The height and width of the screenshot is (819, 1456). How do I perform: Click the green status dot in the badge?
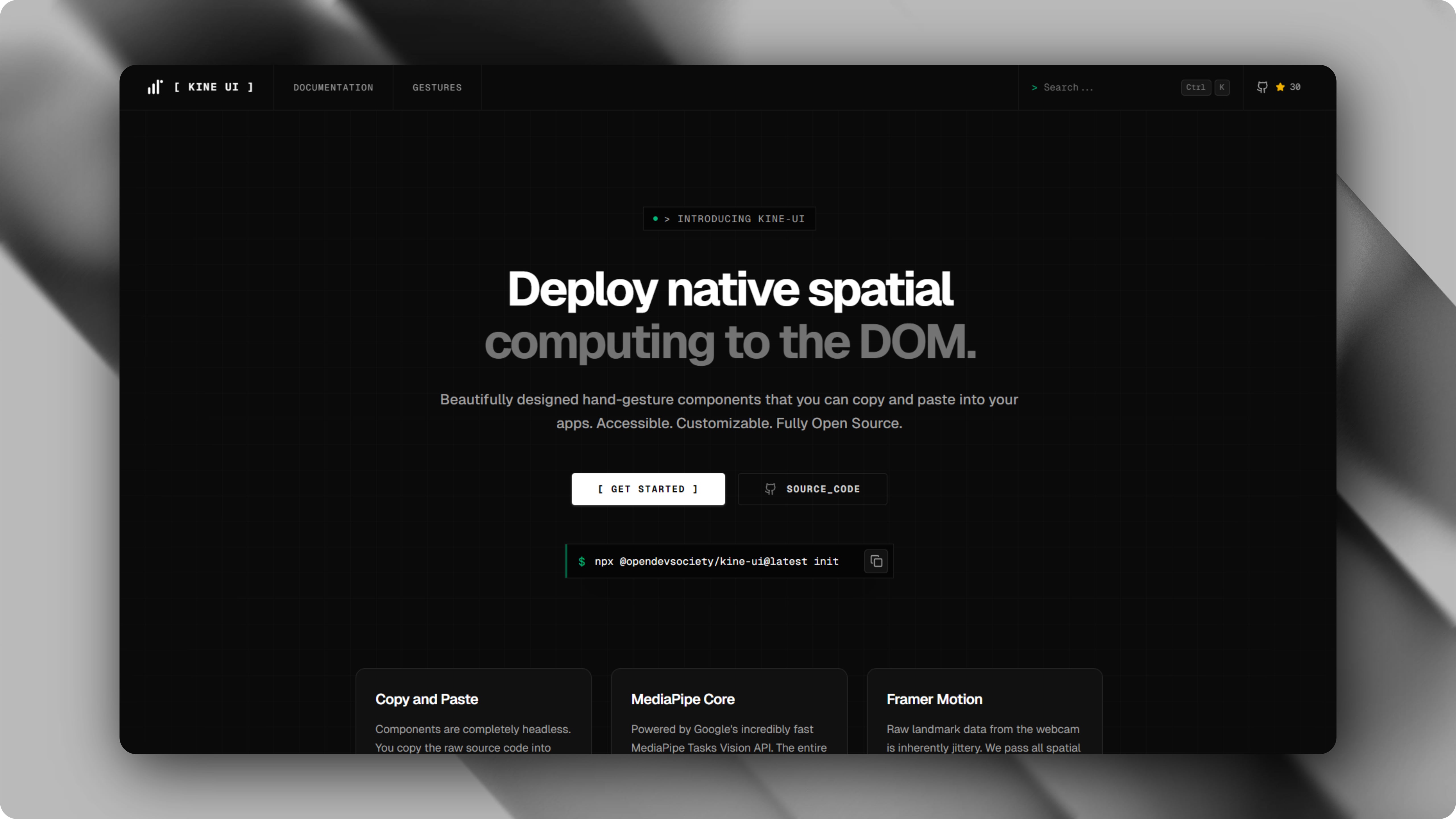click(x=655, y=219)
